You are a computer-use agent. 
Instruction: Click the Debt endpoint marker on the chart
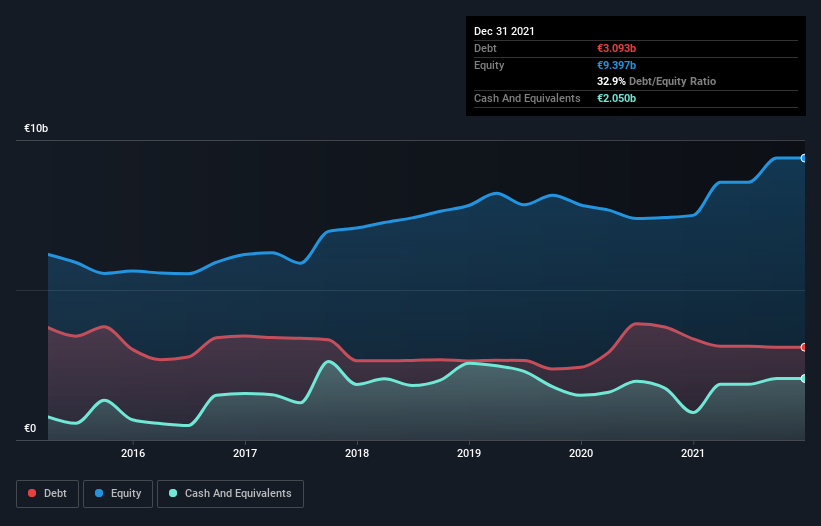pyautogui.click(x=804, y=347)
